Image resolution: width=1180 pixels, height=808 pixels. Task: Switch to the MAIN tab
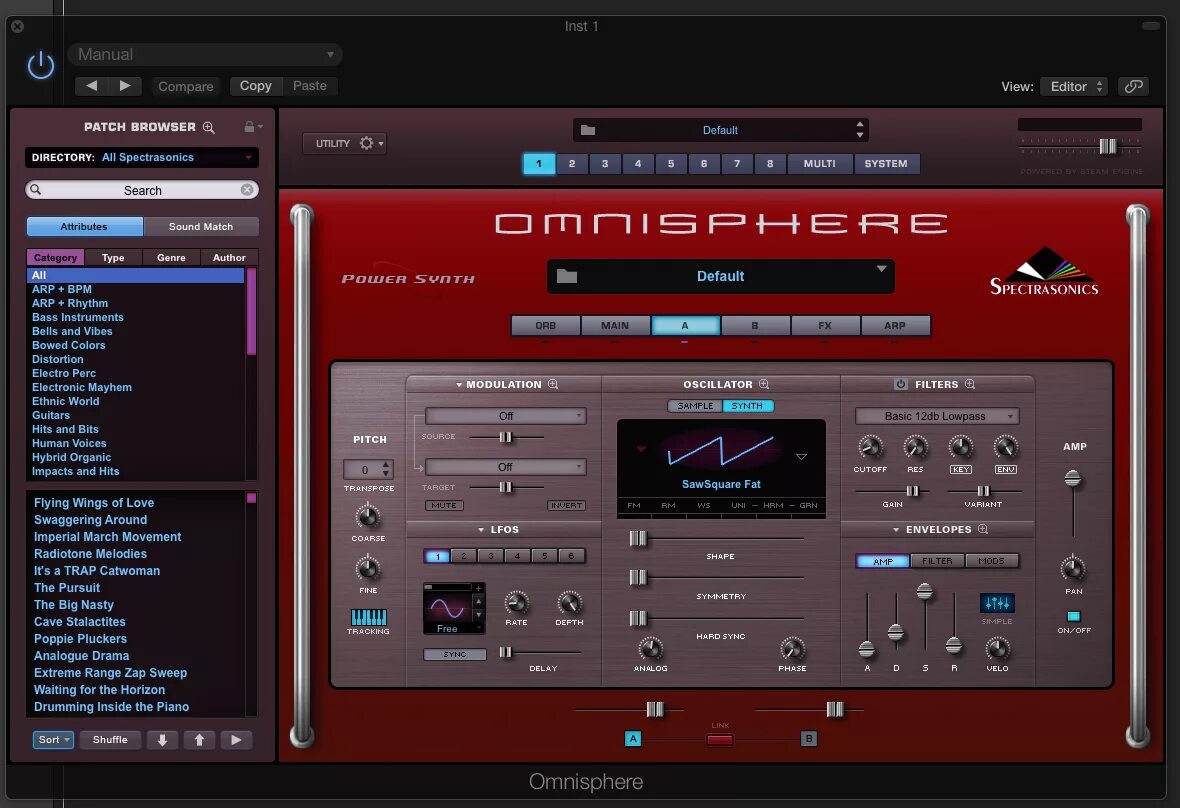point(615,325)
